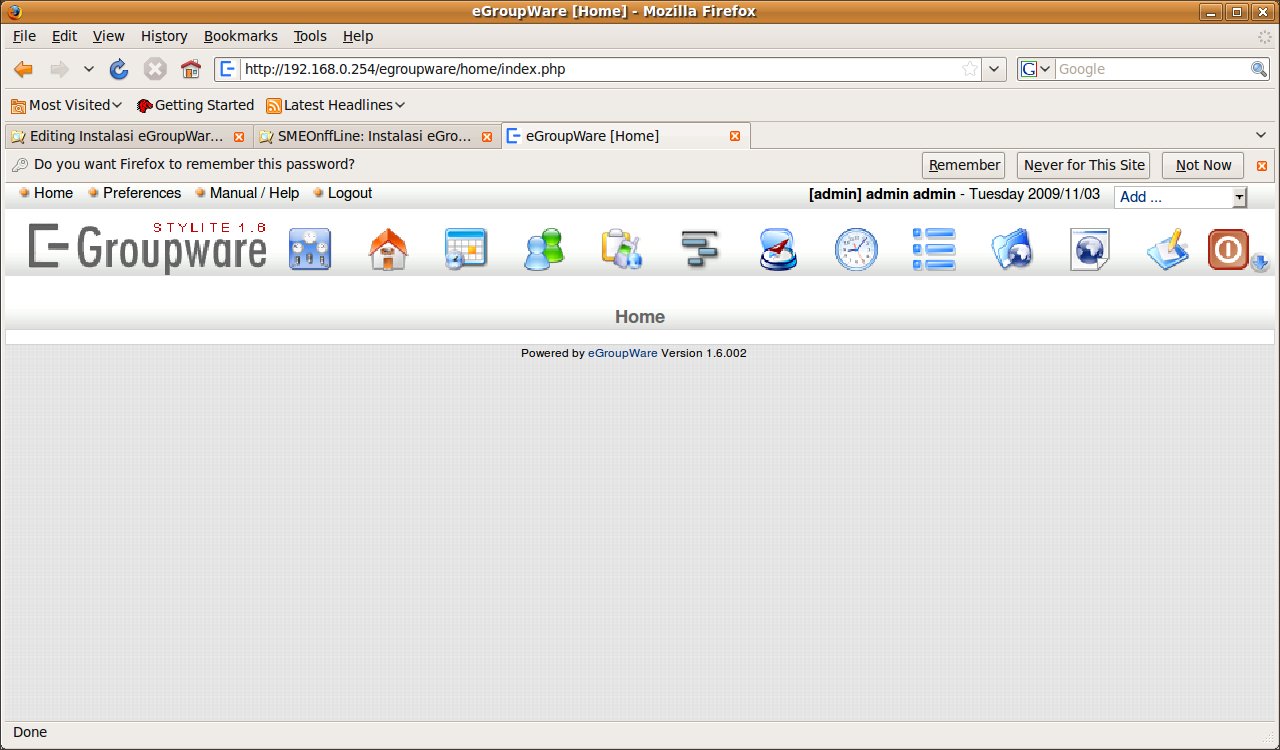The image size is (1280, 750).
Task: Open the Project Manager gantt icon
Action: 700,249
